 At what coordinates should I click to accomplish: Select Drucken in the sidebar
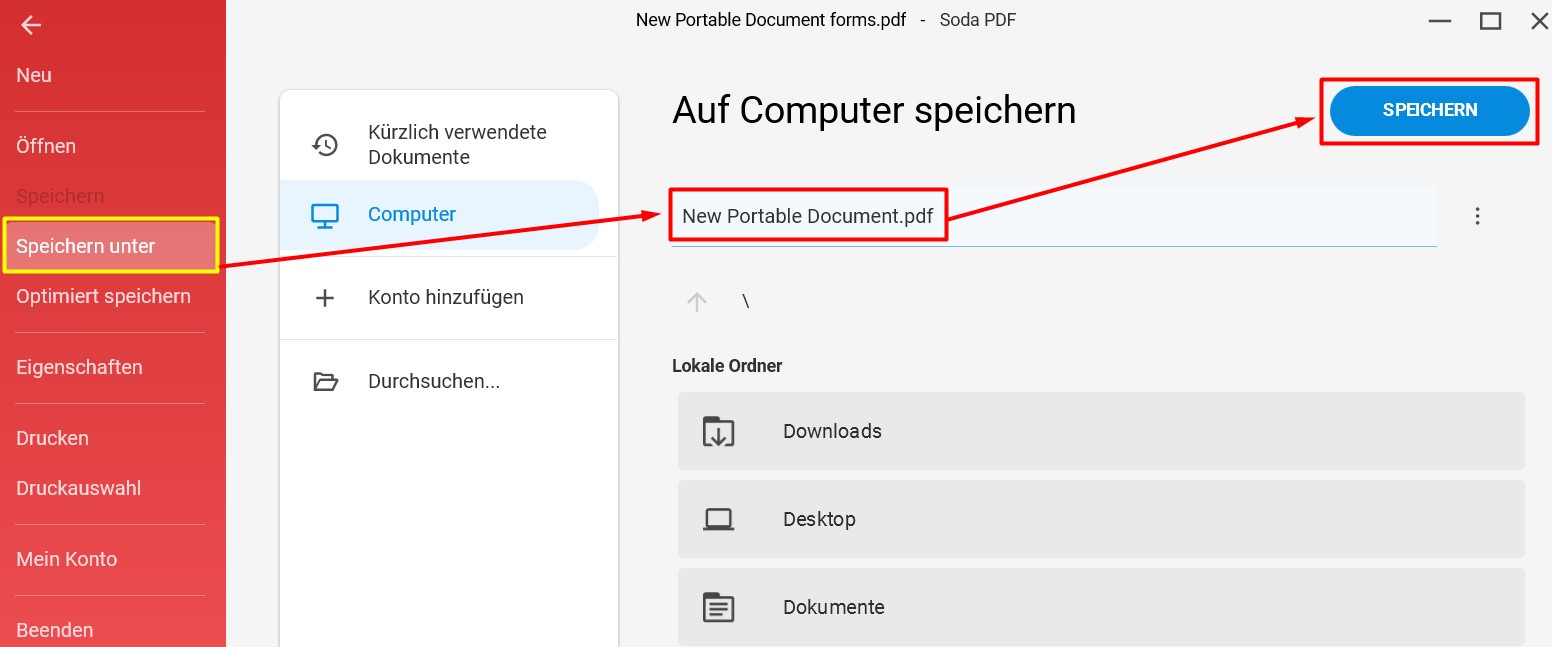click(x=52, y=438)
